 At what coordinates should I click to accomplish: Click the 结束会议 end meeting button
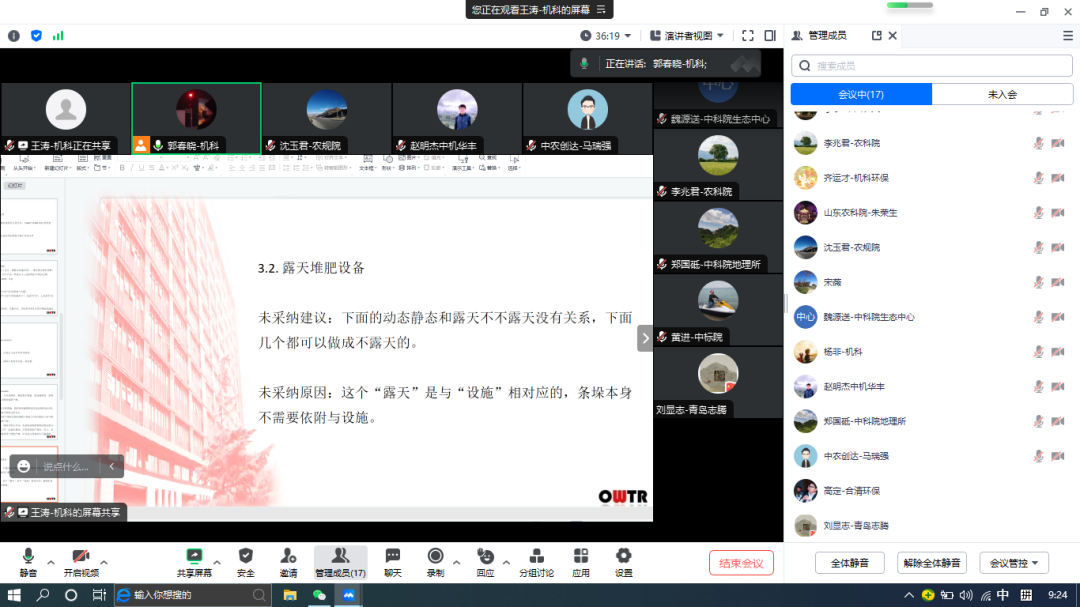pyautogui.click(x=741, y=562)
